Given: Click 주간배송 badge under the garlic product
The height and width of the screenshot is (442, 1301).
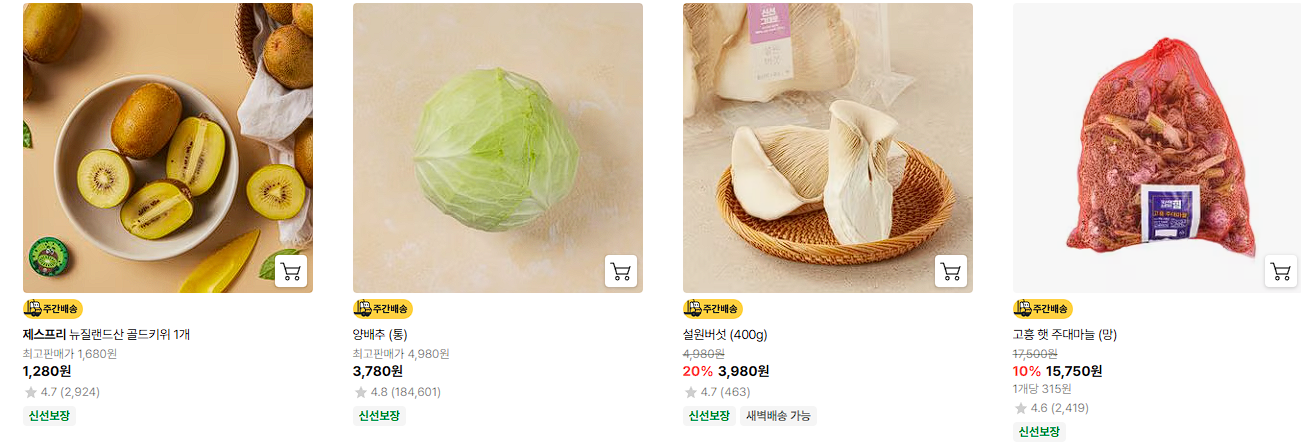Looking at the screenshot, I should click(x=1043, y=309).
